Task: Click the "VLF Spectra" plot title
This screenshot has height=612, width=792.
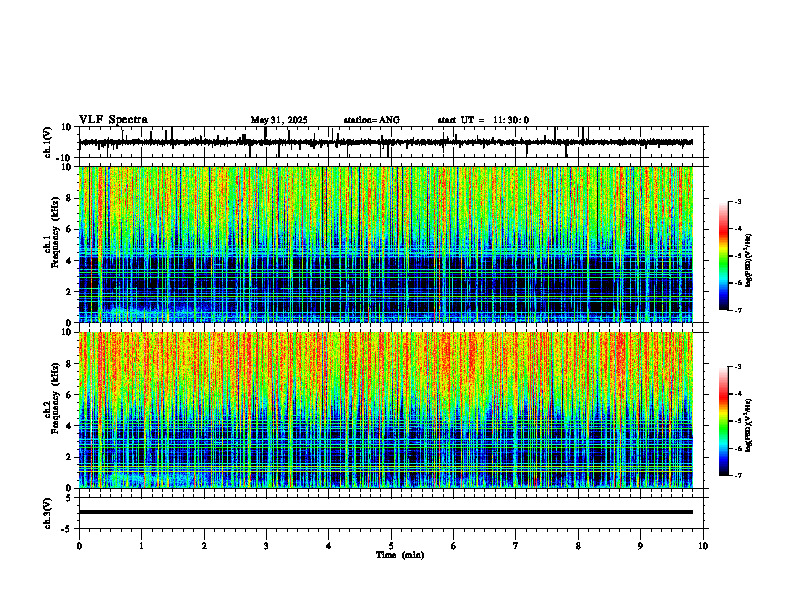Action: coord(113,120)
